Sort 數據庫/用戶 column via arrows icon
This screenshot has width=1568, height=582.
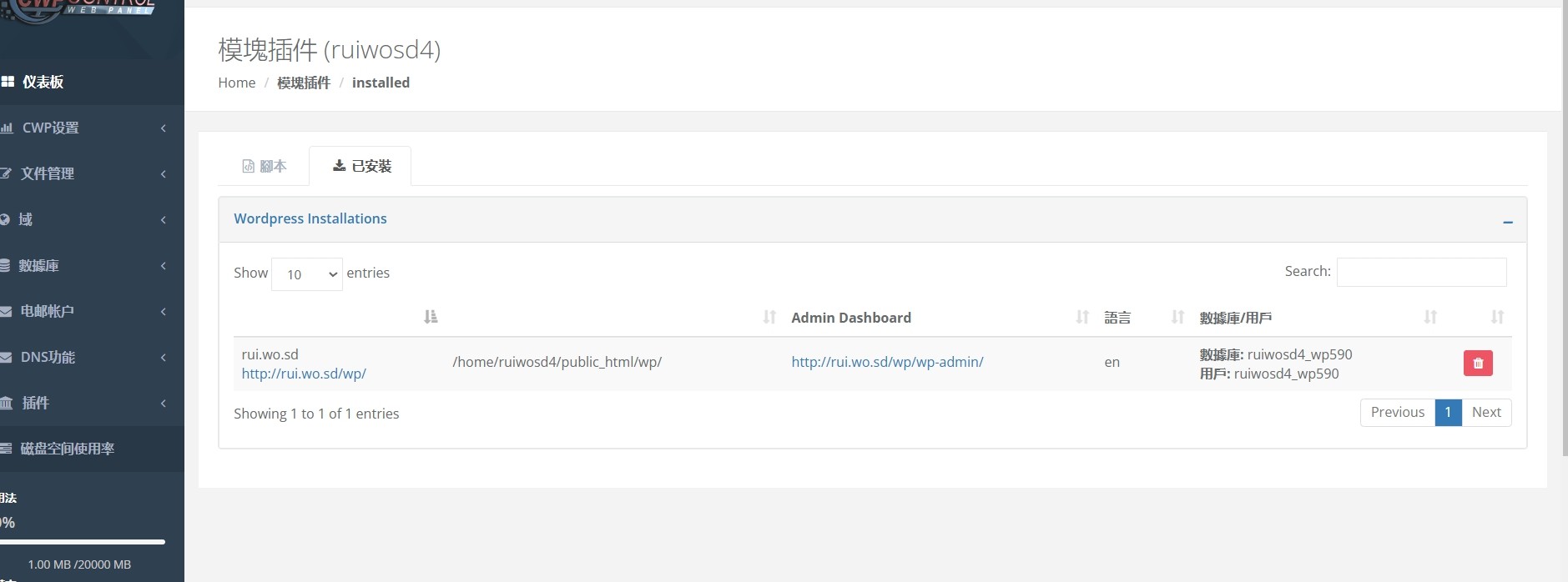(x=1430, y=317)
